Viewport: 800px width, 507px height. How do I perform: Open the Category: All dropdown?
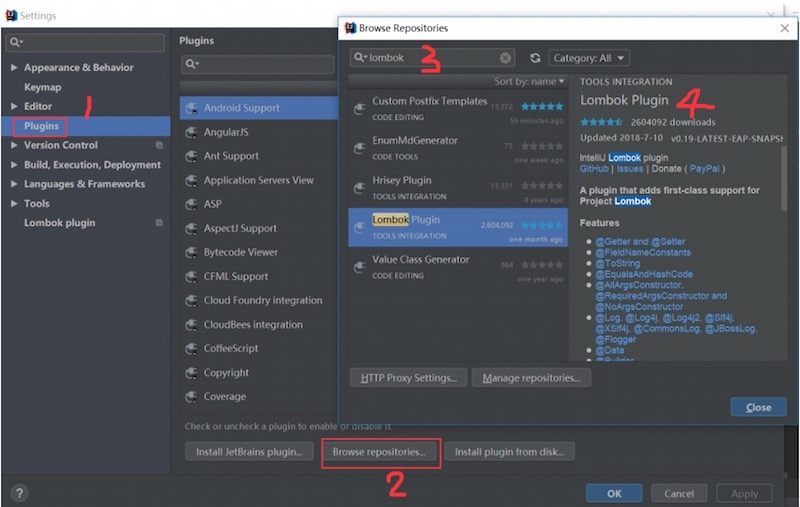click(x=589, y=58)
